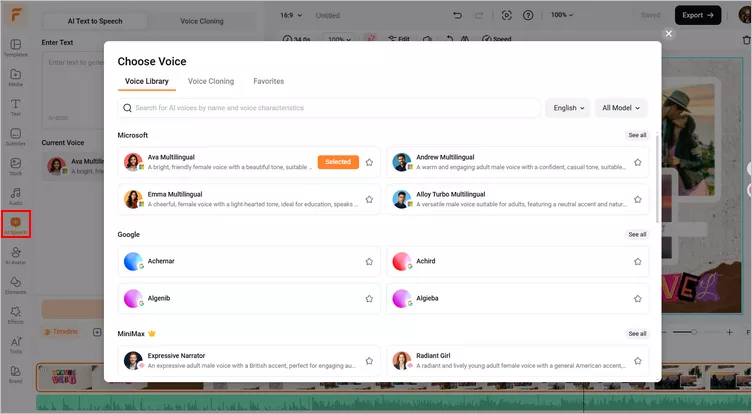Open the Templates panel in sidebar
This screenshot has width=752, height=414.
coord(15,48)
